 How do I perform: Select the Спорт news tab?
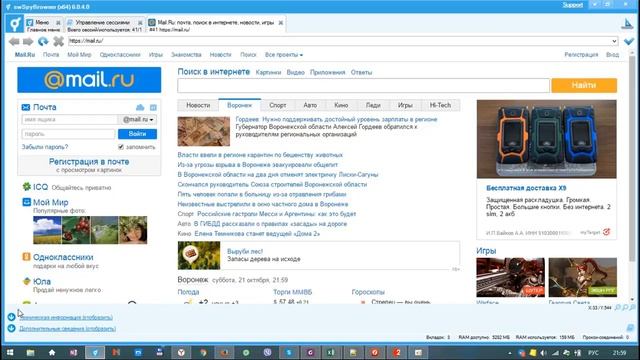278,105
